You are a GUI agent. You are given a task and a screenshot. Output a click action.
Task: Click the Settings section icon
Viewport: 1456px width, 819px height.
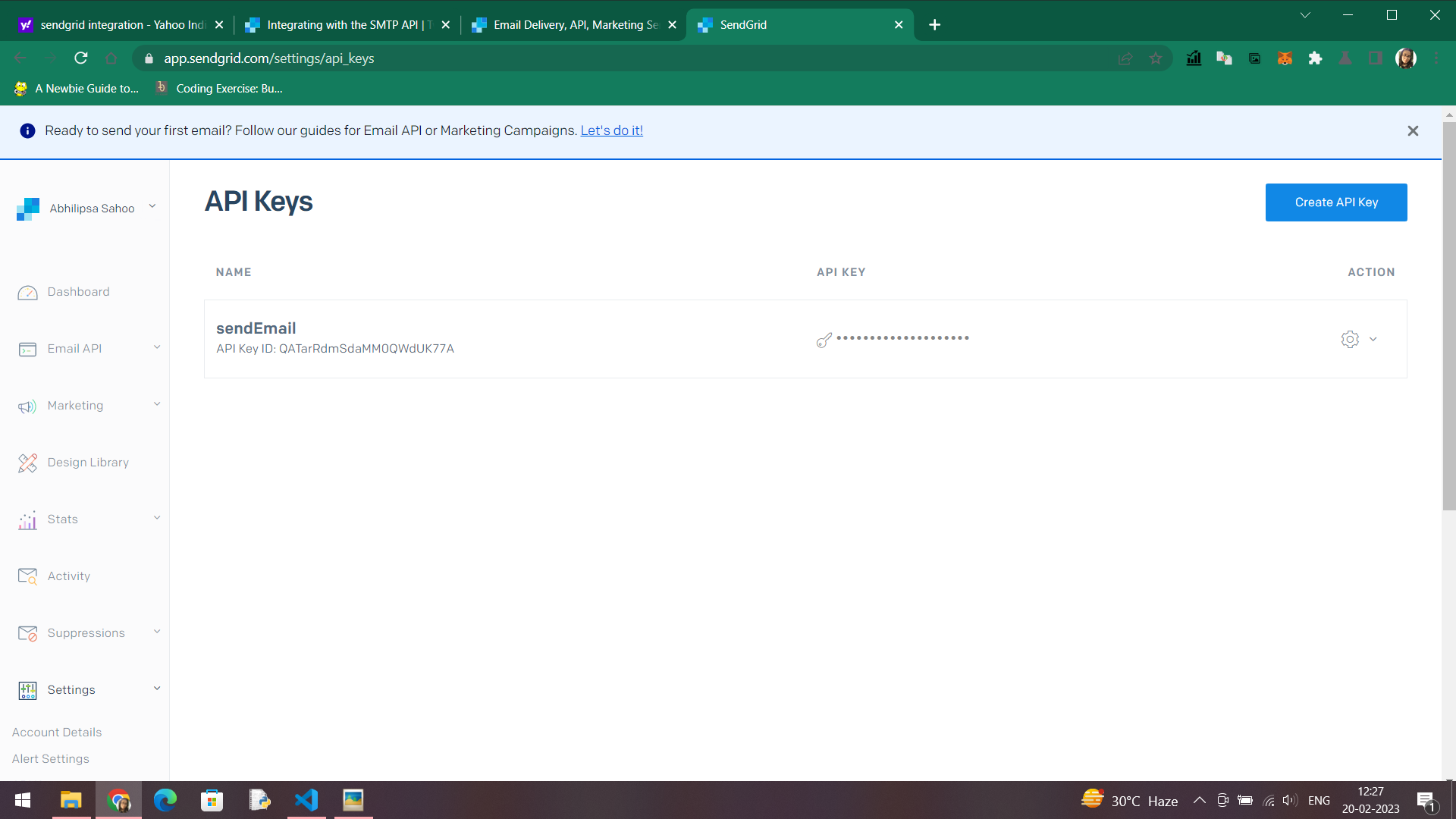(27, 690)
